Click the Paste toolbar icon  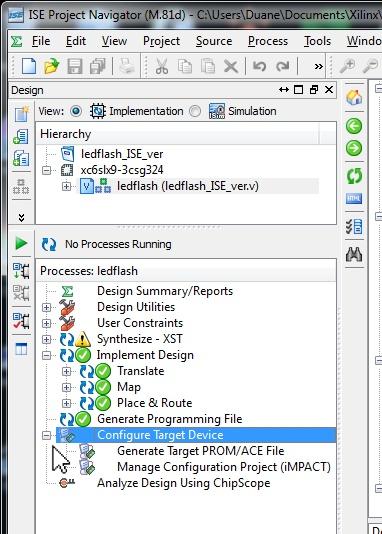[x=208, y=66]
